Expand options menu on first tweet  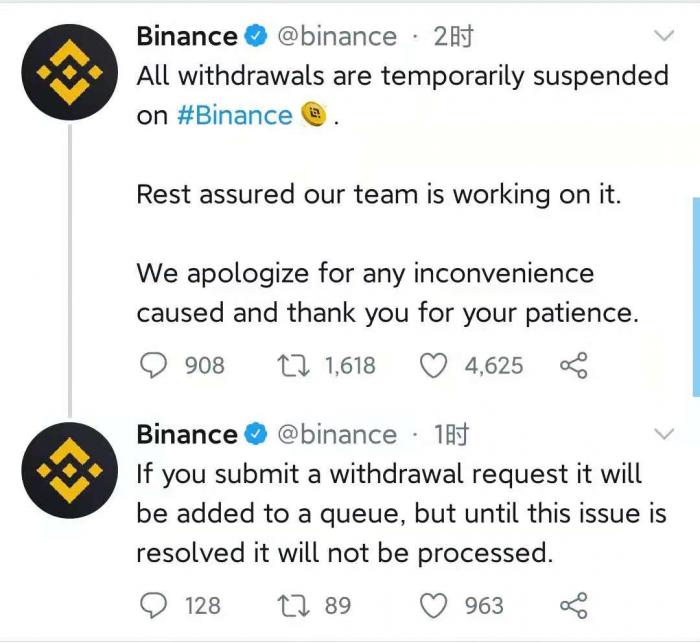click(663, 36)
